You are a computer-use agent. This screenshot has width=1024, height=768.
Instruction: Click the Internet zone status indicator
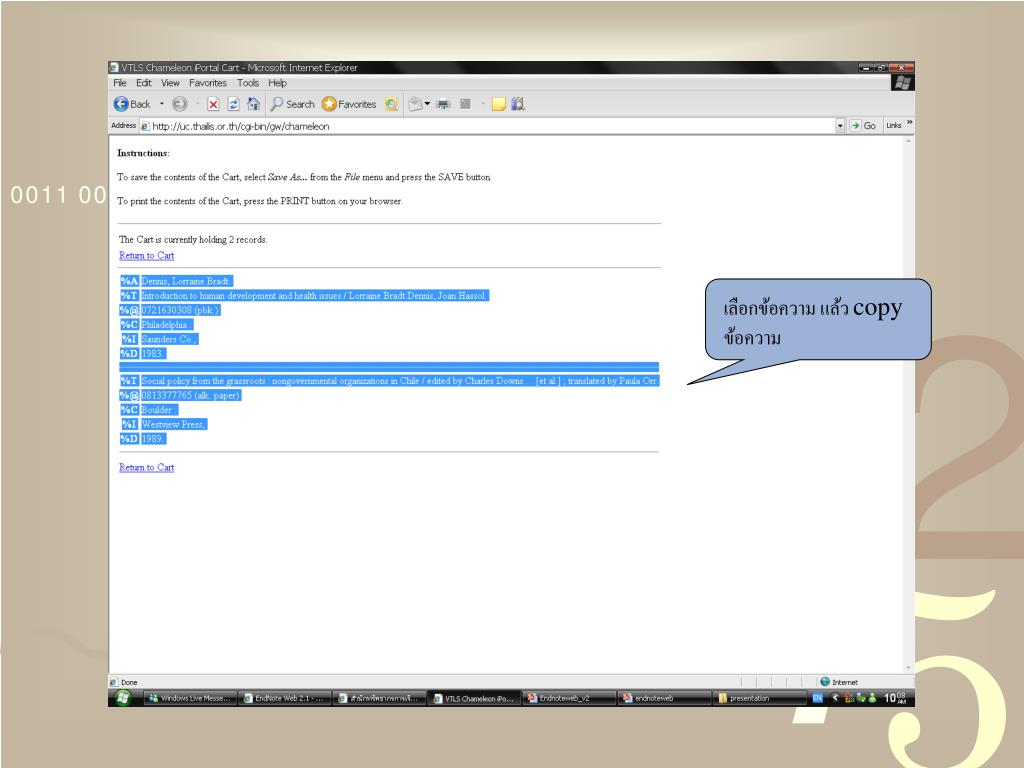tap(839, 682)
